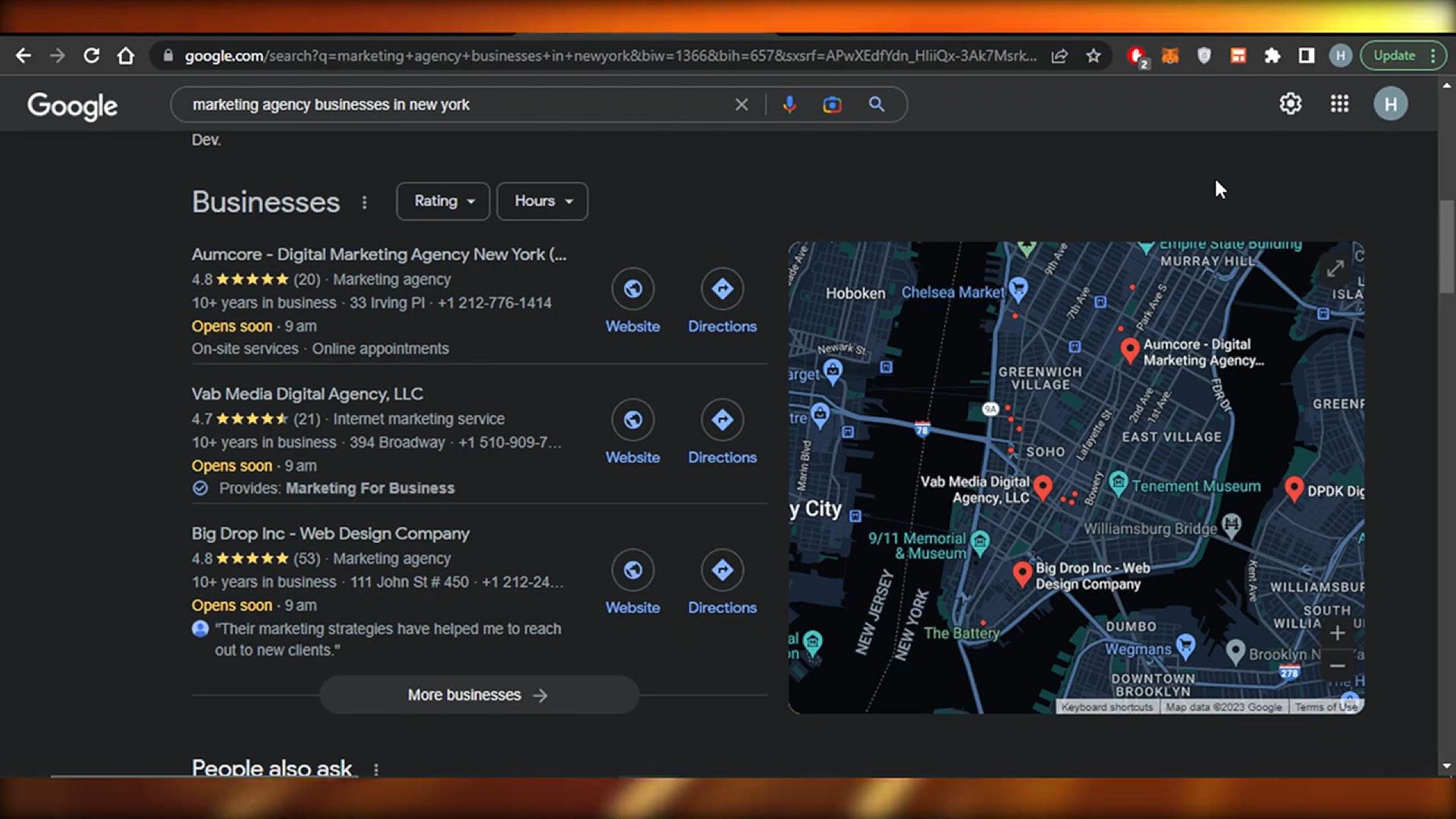Click the Marketing For Business provides text
Image resolution: width=1456 pixels, height=819 pixels.
tap(370, 488)
